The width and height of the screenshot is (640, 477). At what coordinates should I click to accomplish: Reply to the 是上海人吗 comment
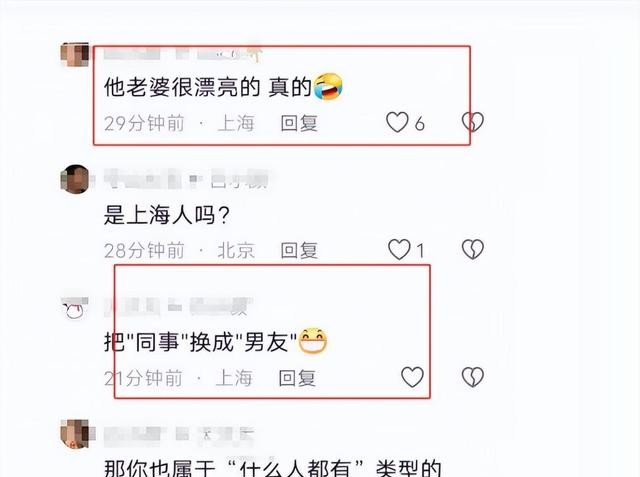pyautogui.click(x=299, y=250)
